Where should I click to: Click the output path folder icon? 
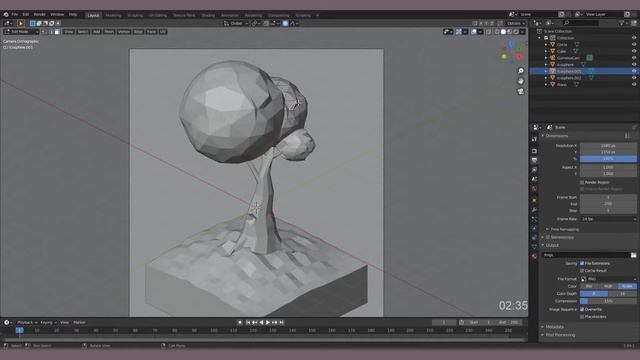[633, 255]
